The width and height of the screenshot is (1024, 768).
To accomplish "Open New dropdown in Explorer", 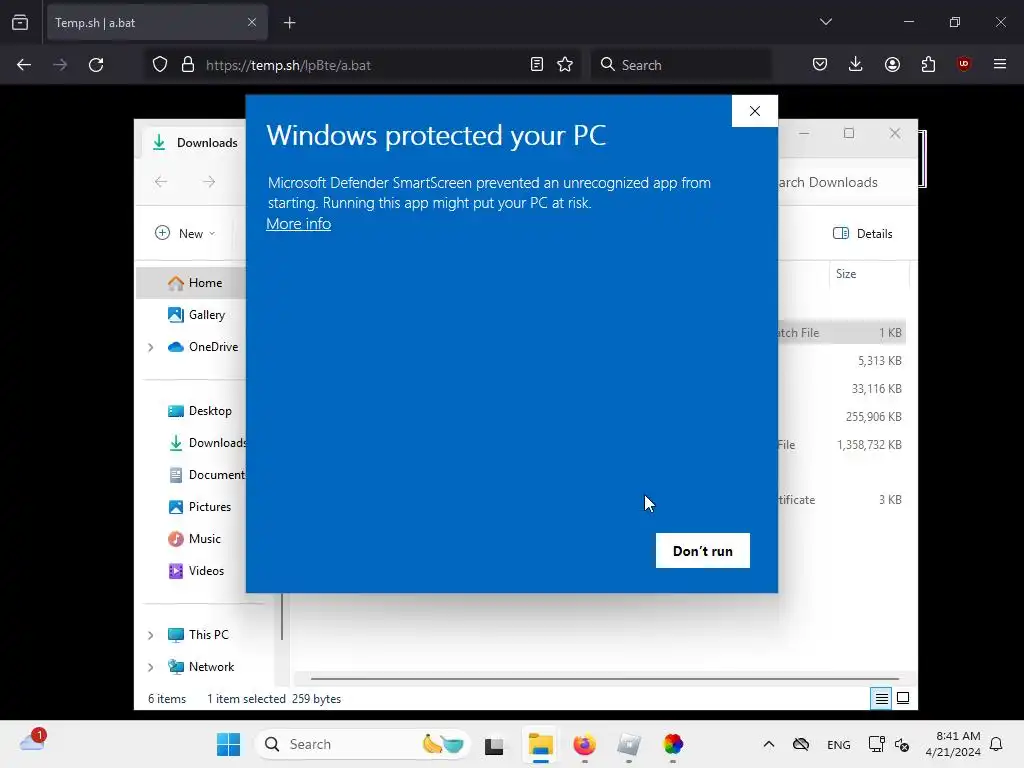I will 185,234.
